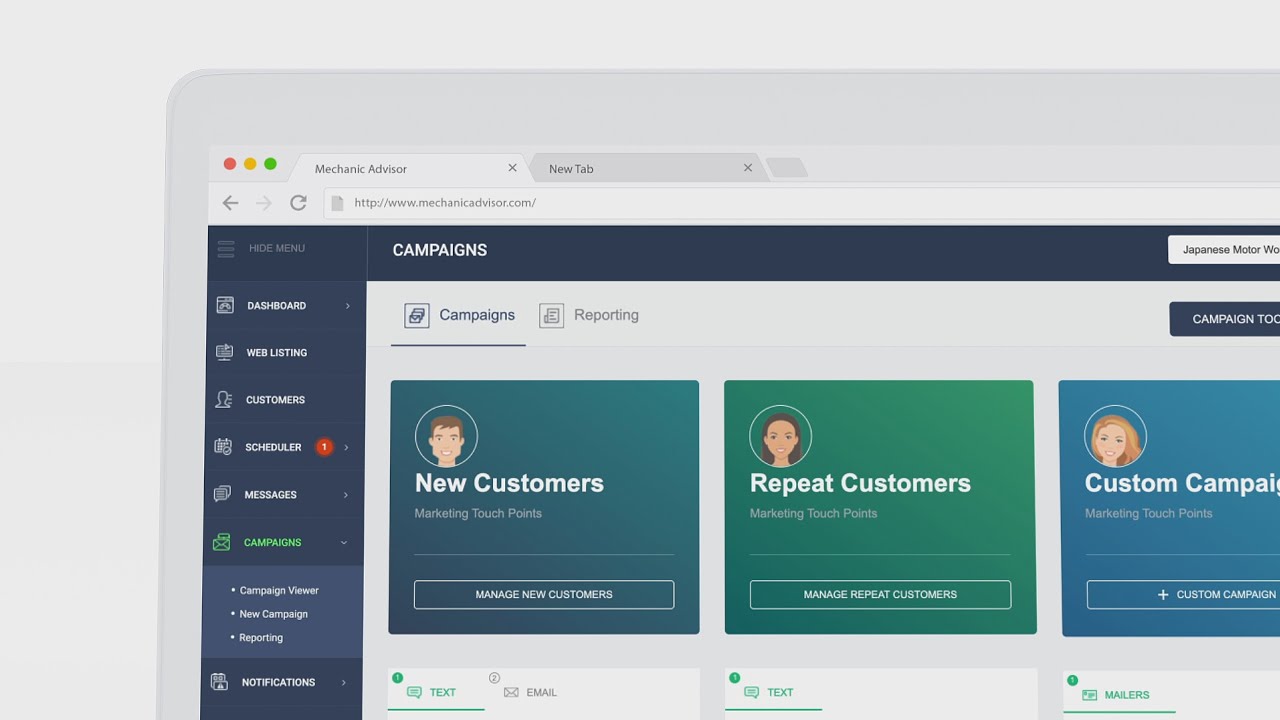Click the hamburger Hide Menu icon
This screenshot has height=720, width=1280.
[x=226, y=249]
